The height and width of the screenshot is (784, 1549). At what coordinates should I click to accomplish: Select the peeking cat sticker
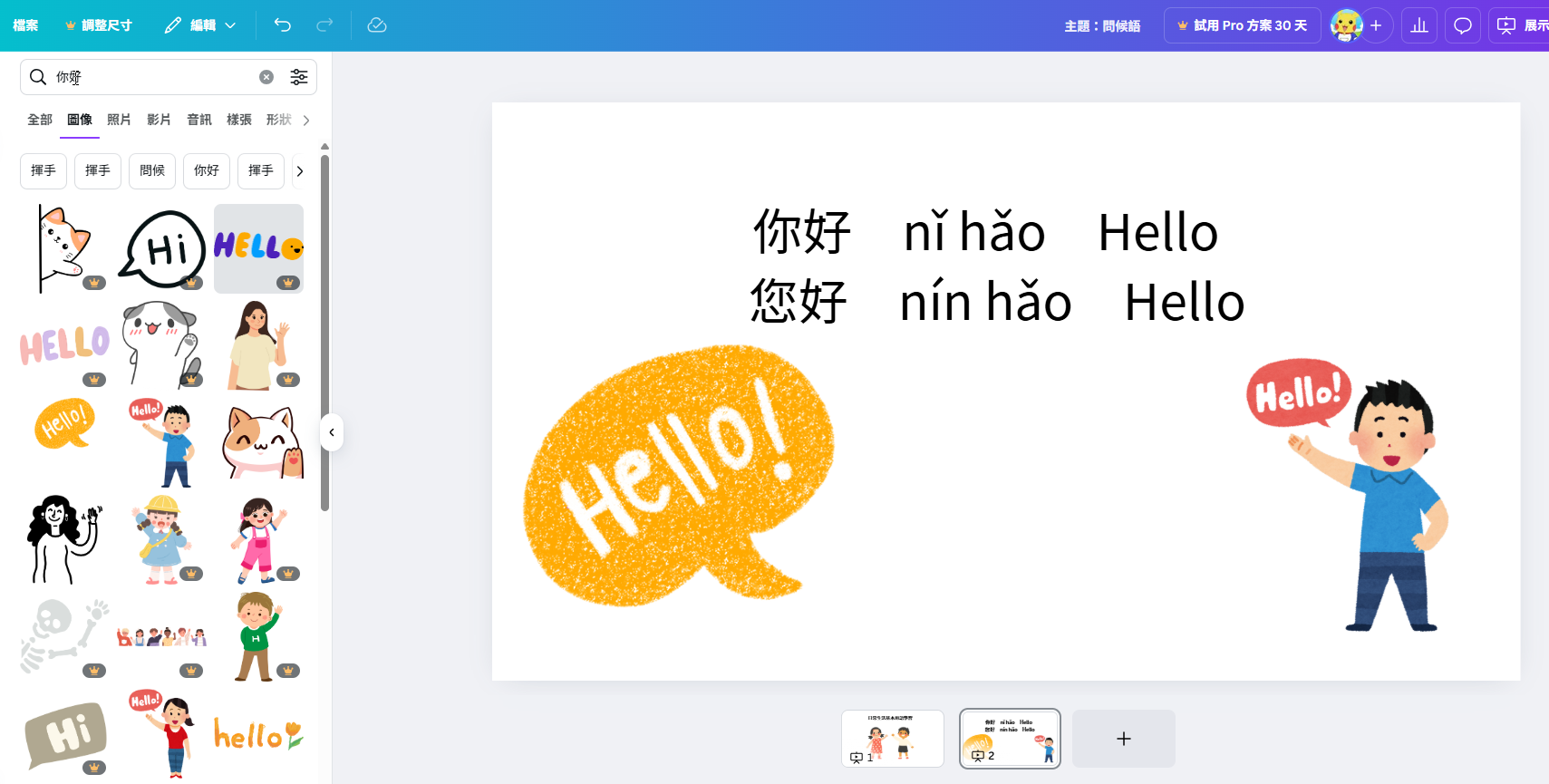64,248
